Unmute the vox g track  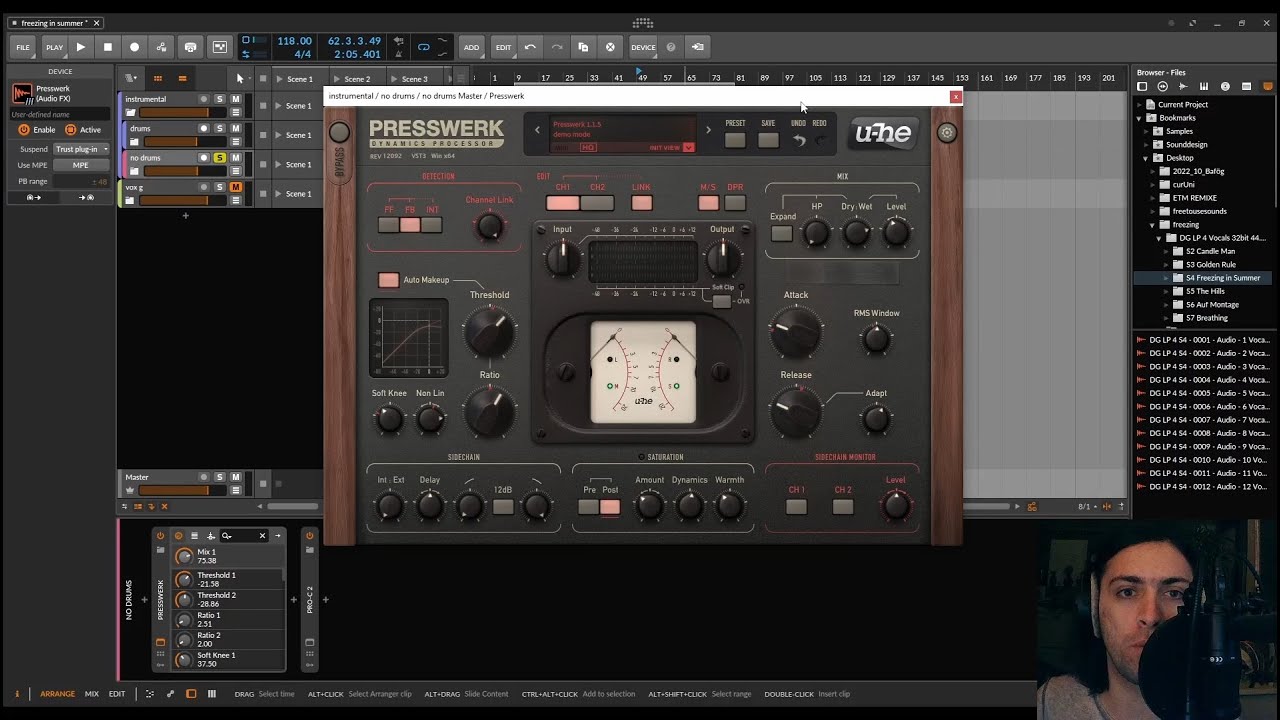236,187
